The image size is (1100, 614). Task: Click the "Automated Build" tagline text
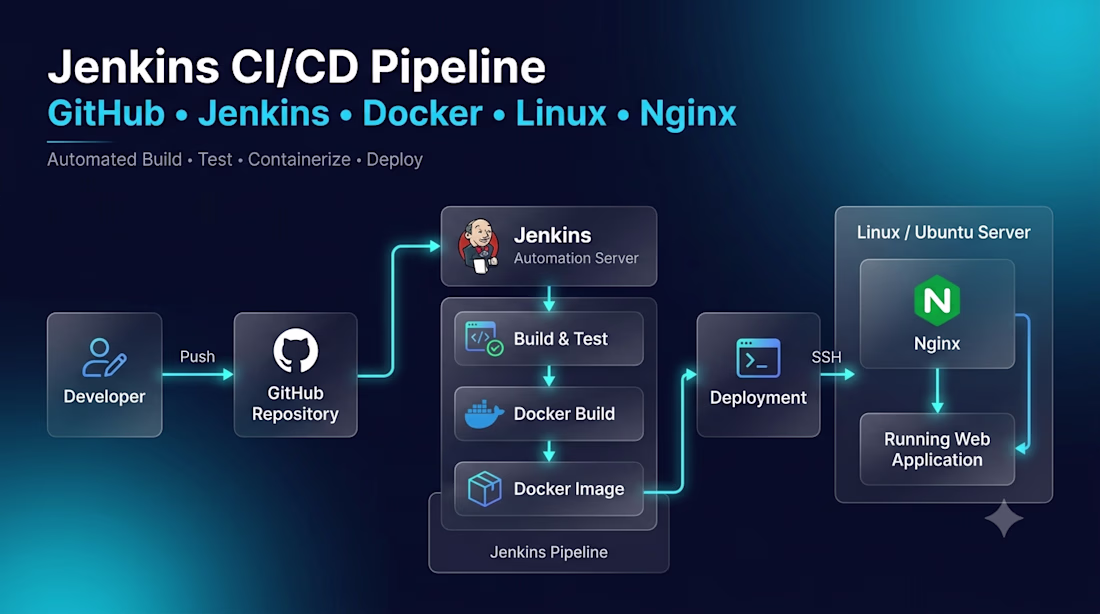point(114,160)
